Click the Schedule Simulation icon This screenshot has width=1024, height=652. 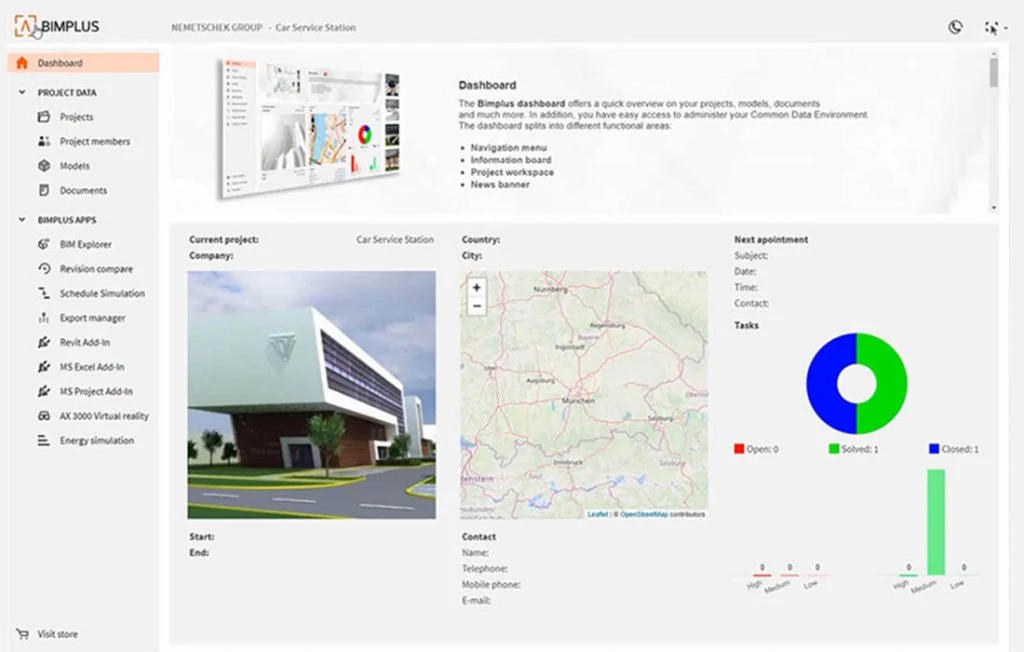point(44,293)
